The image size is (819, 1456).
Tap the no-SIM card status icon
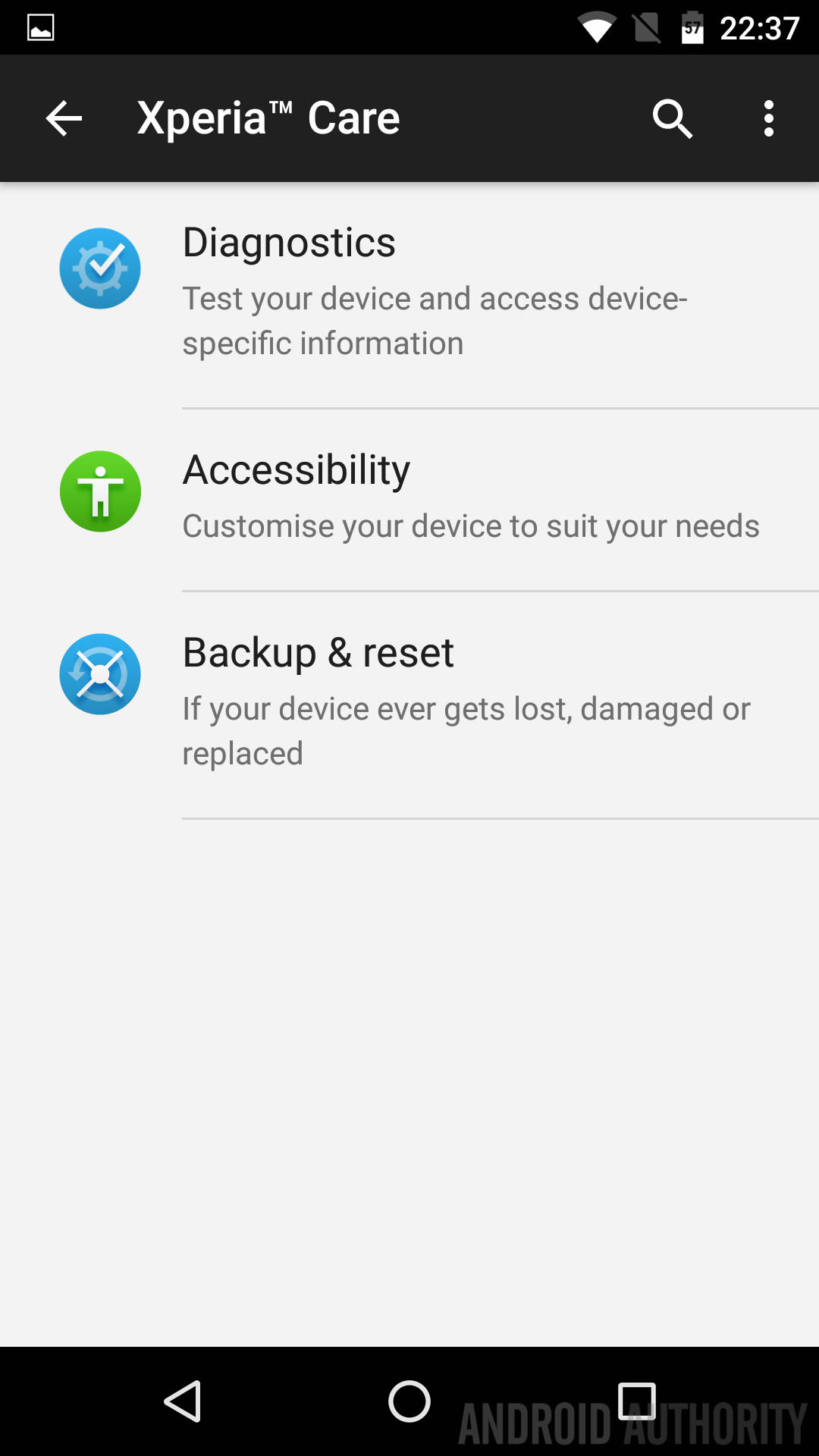646,29
